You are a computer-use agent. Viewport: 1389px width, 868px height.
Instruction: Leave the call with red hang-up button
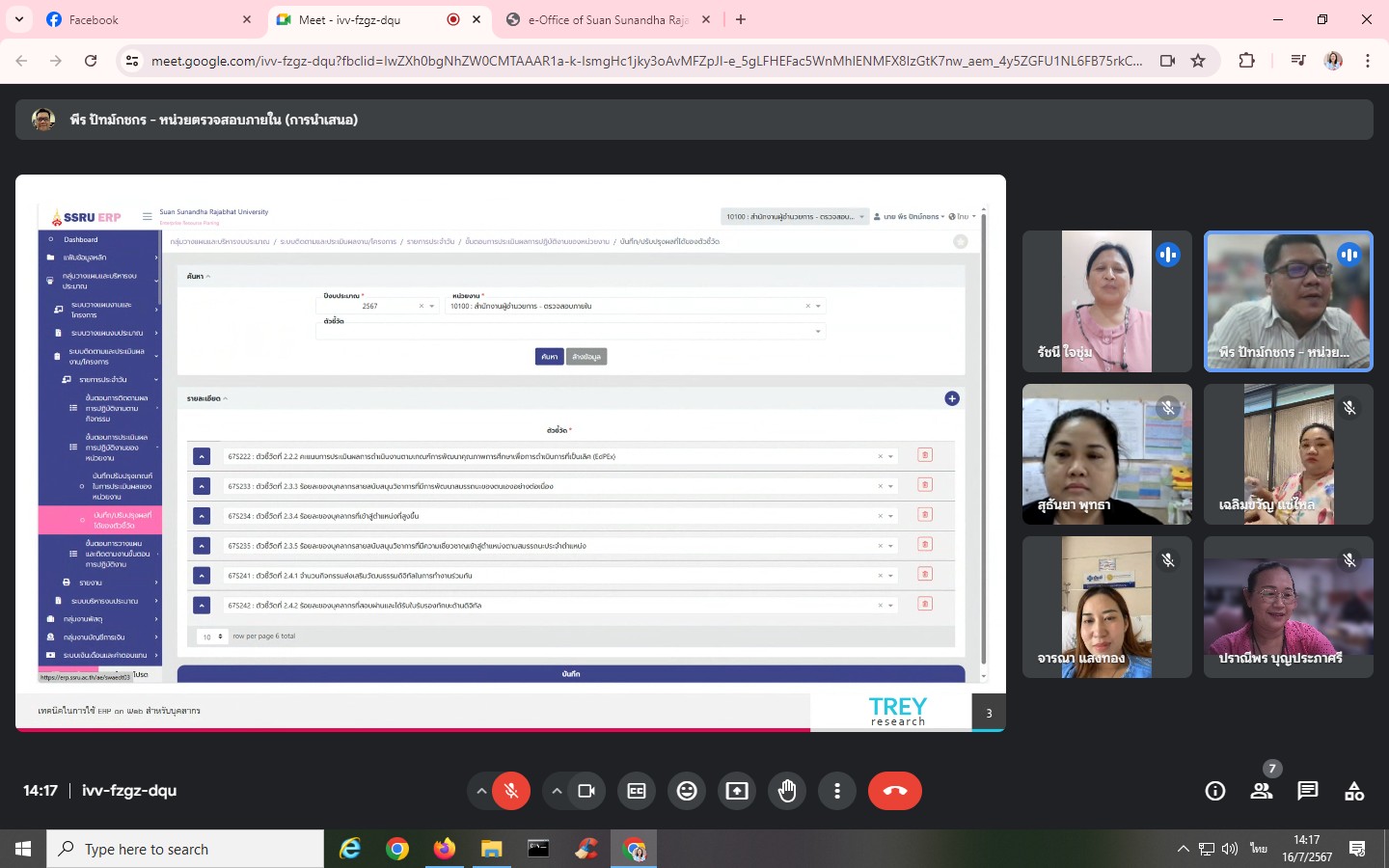point(894,791)
